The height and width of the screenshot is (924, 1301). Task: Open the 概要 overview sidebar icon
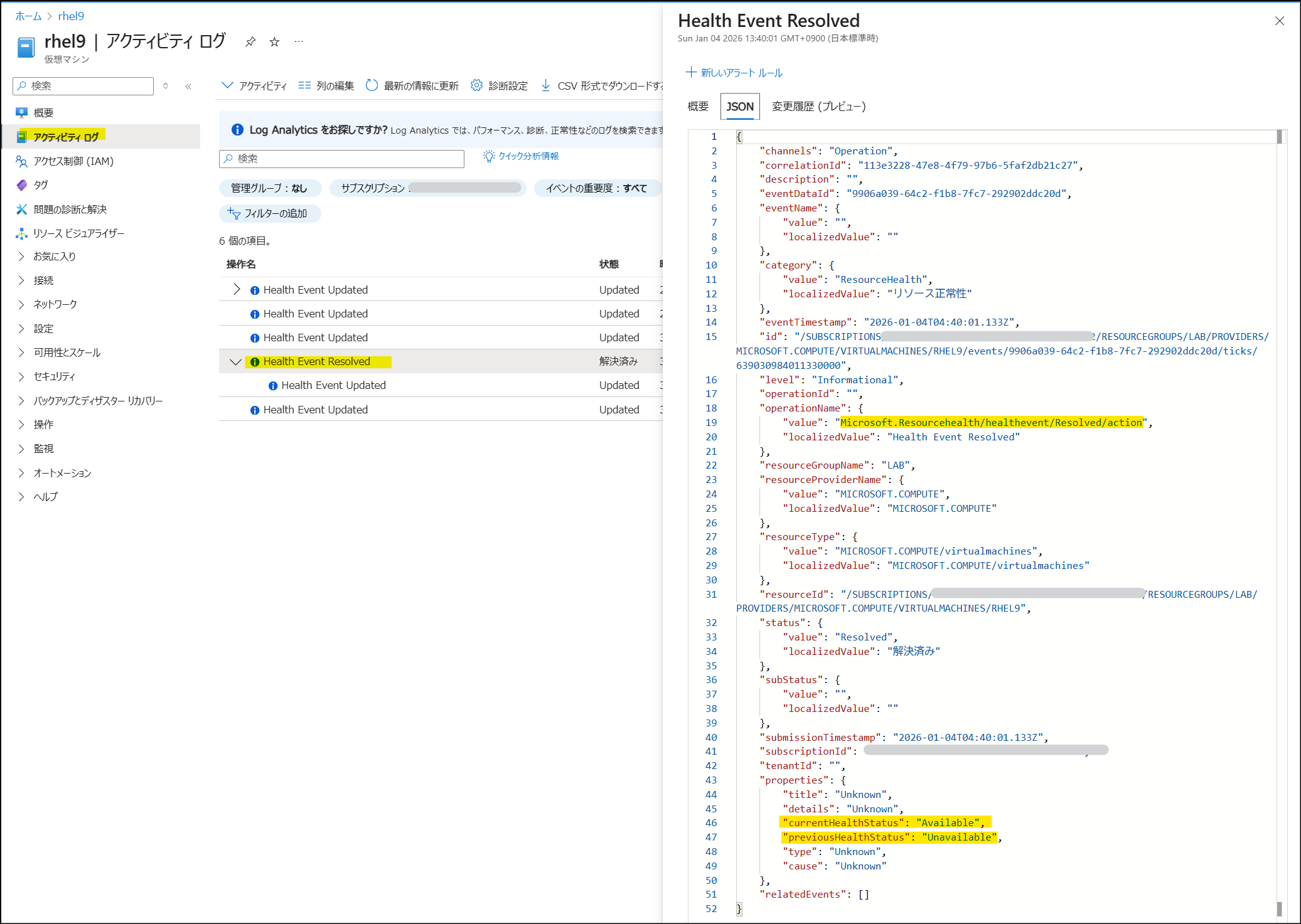22,113
